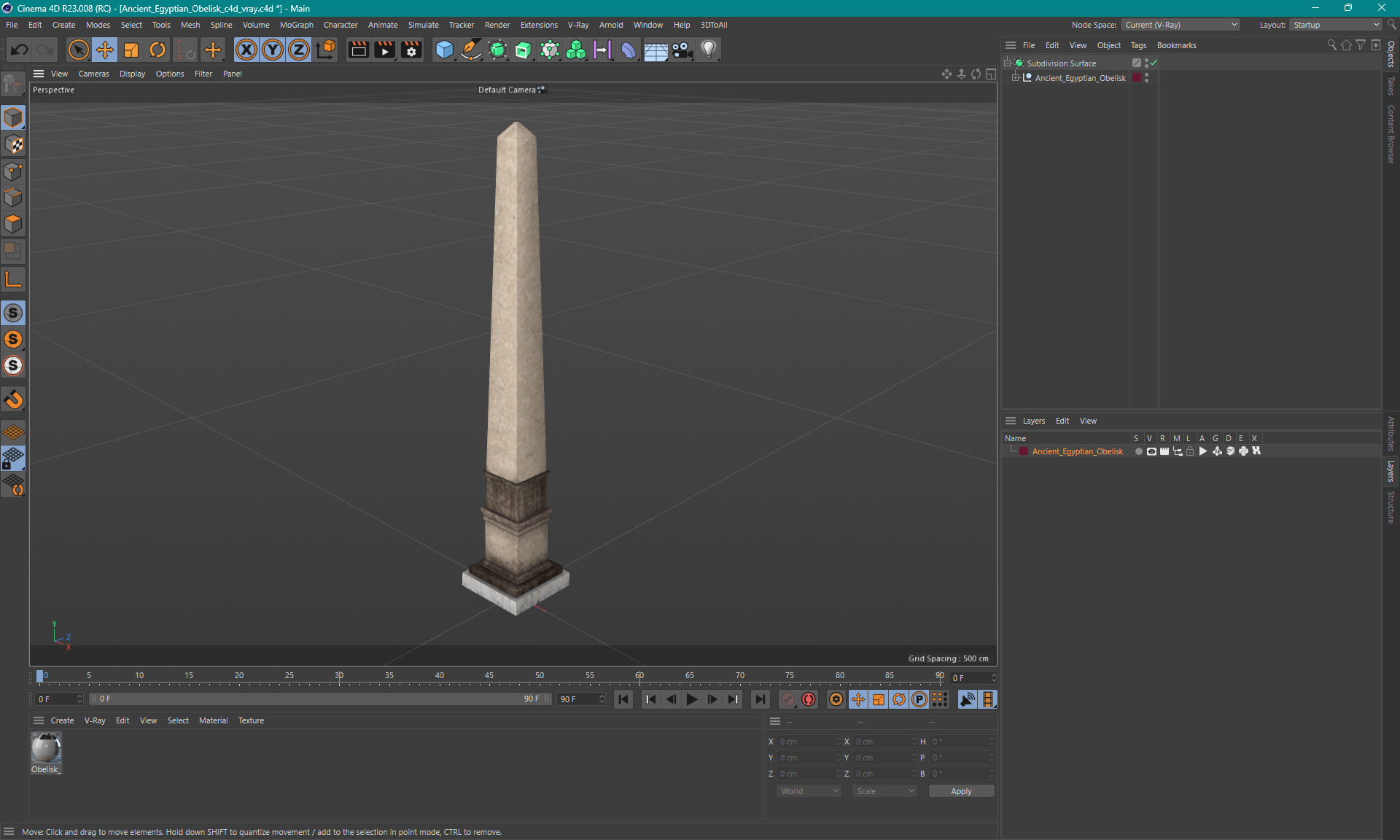Open Edit Render Settings

pyautogui.click(x=411, y=50)
